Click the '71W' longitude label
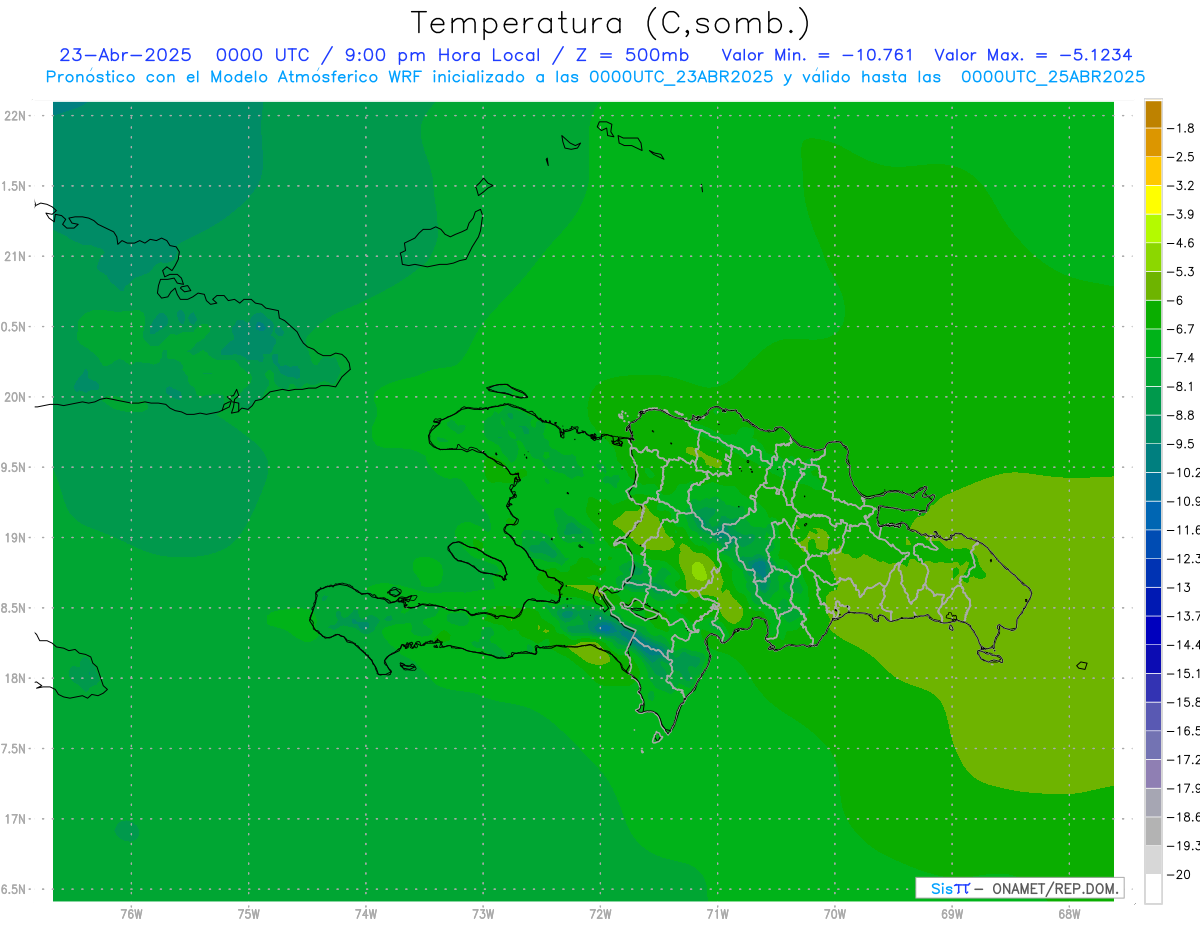 [717, 913]
